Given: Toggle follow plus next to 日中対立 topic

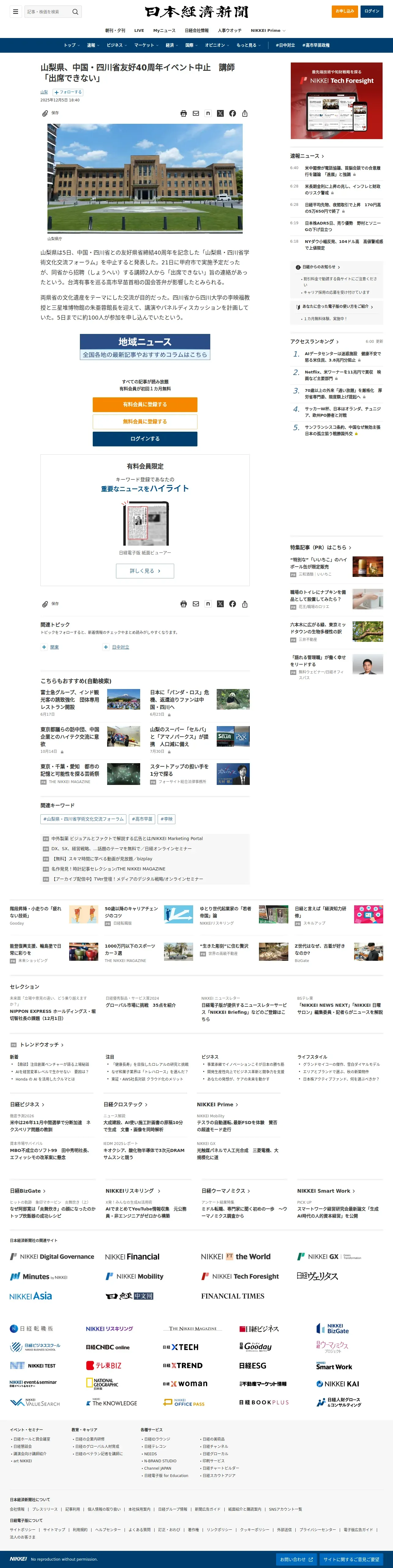Looking at the screenshot, I should 106,647.
